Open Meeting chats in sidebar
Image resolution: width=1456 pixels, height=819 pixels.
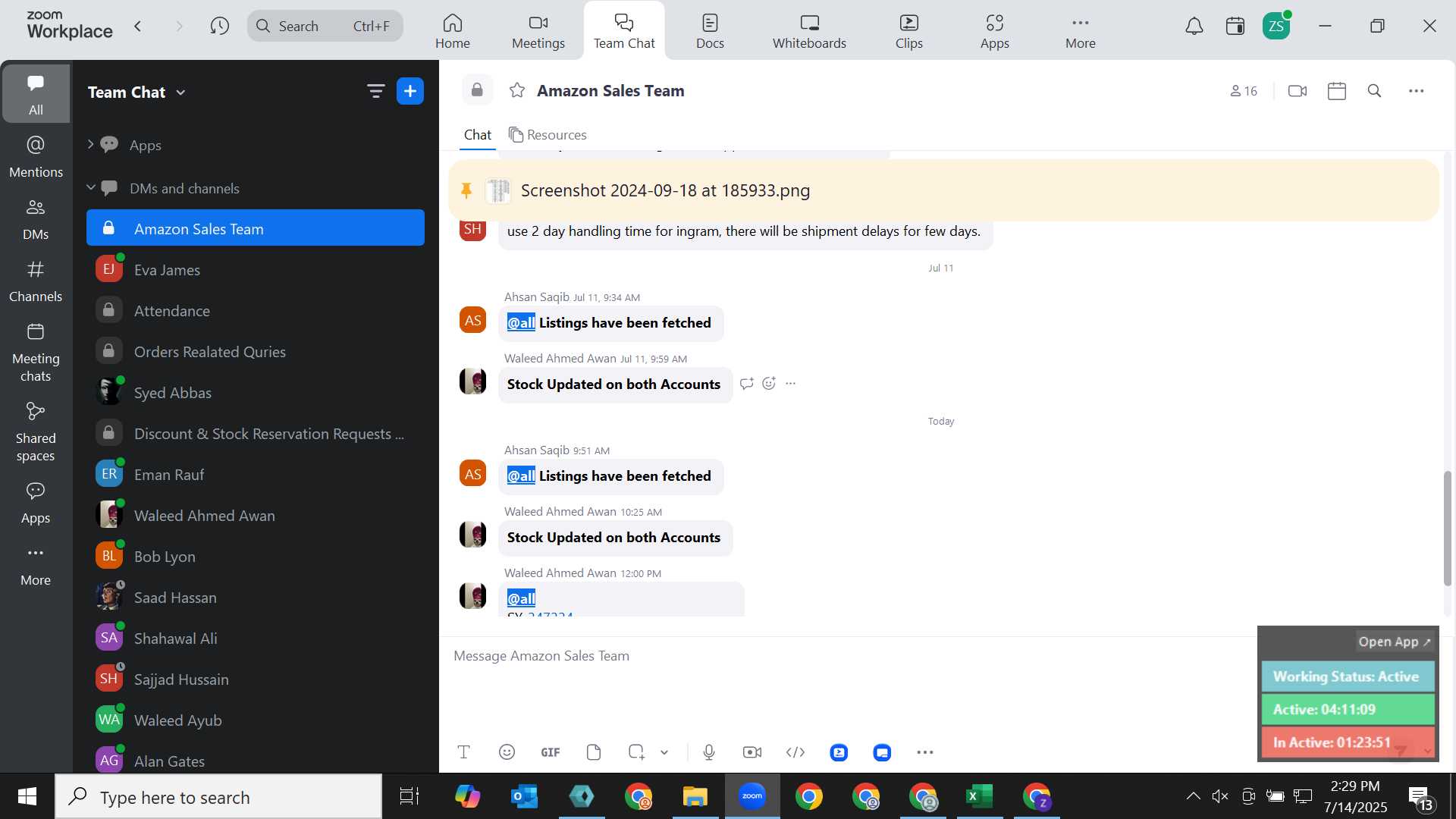36,353
